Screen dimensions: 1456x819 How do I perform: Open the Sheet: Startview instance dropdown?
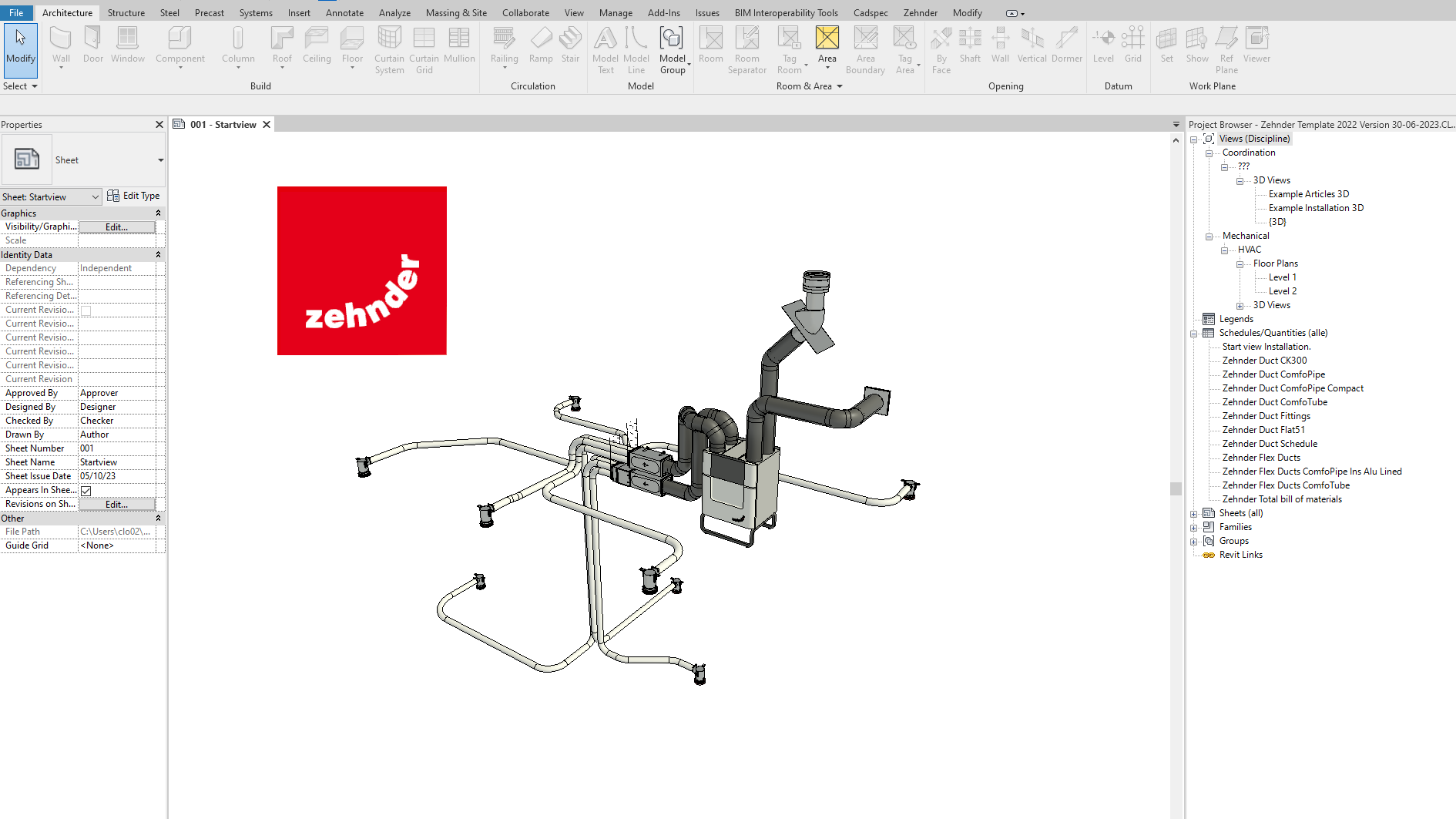click(x=51, y=197)
